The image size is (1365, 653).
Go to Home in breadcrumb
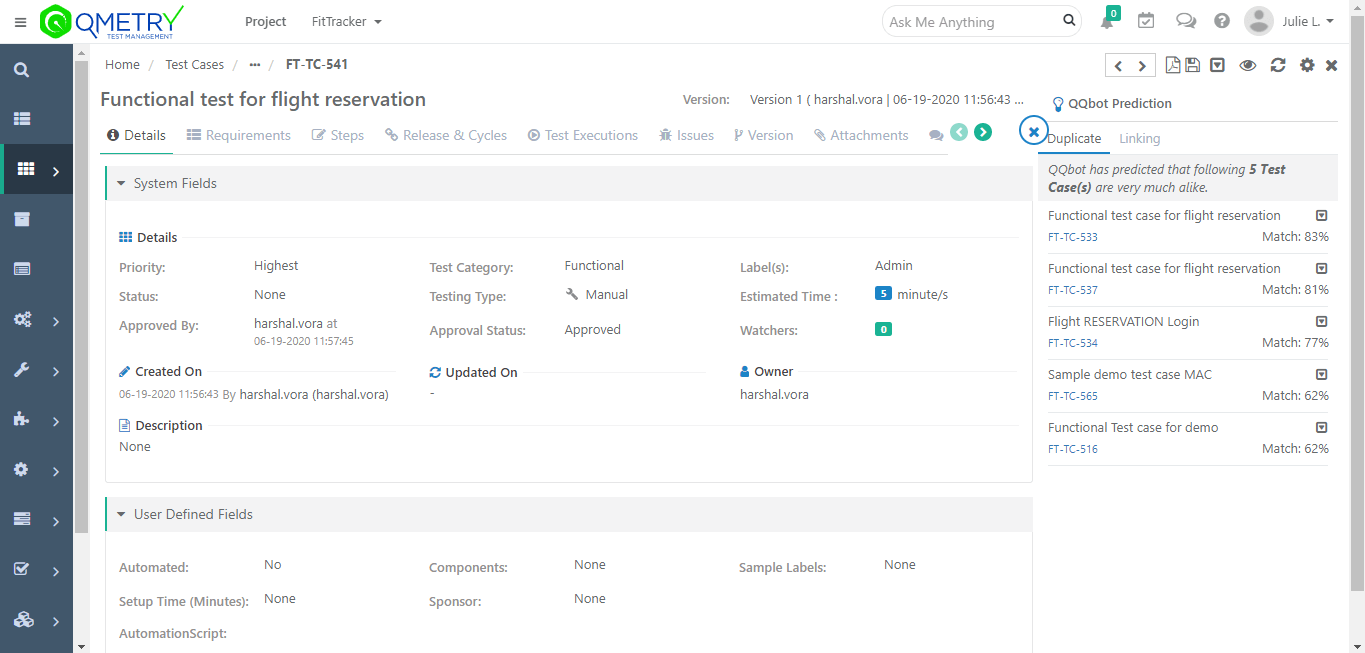(x=123, y=65)
